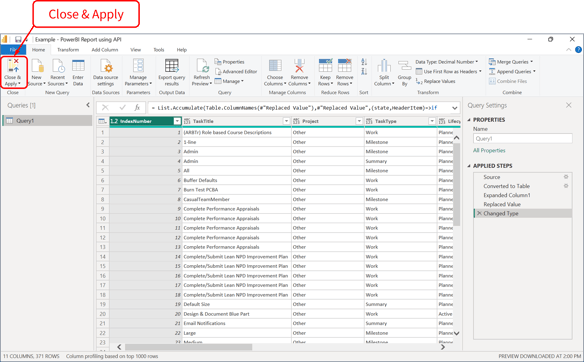The image size is (584, 362).
Task: Click the All Properties link
Action: 489,150
